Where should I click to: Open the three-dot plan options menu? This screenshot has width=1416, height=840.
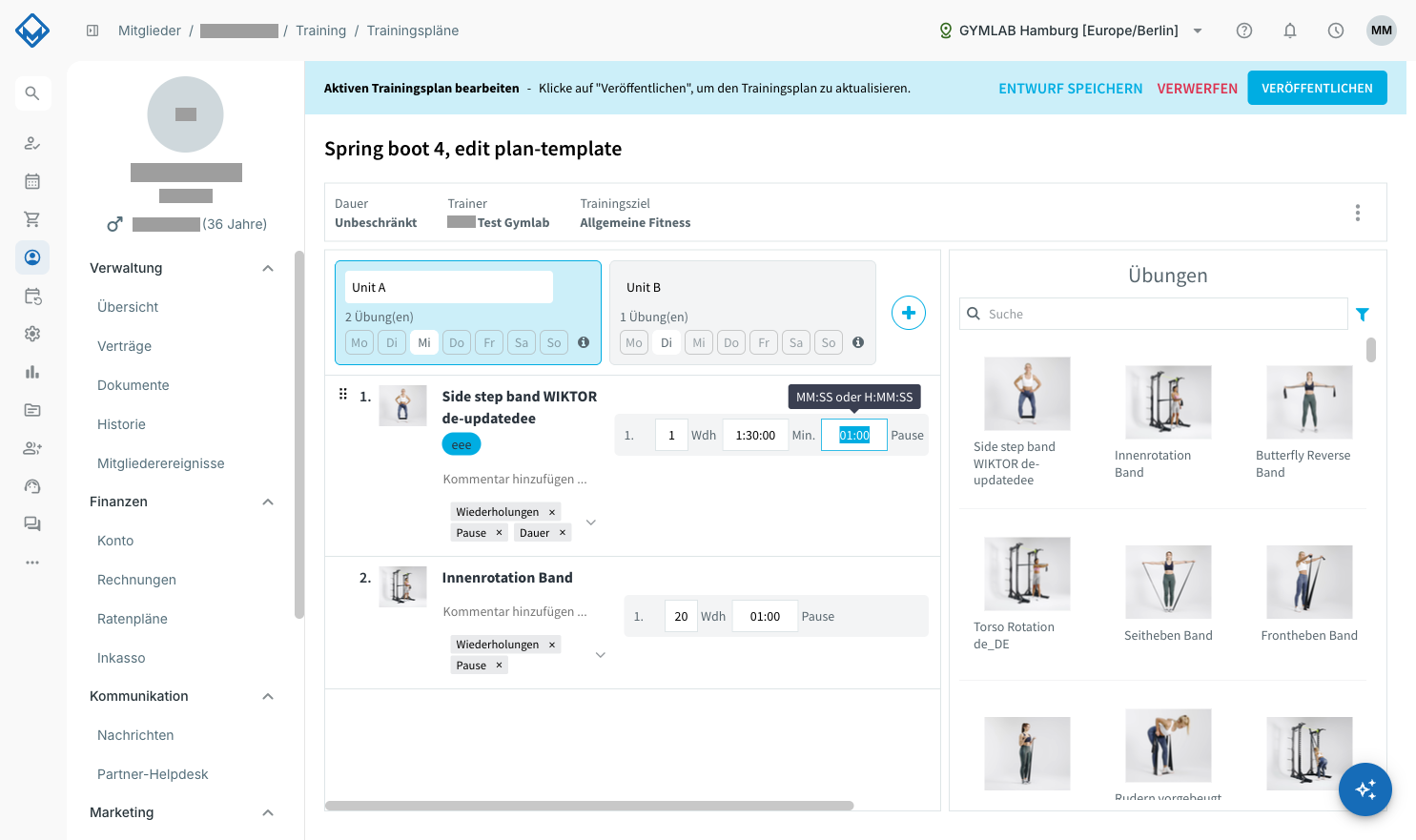[x=1358, y=213]
